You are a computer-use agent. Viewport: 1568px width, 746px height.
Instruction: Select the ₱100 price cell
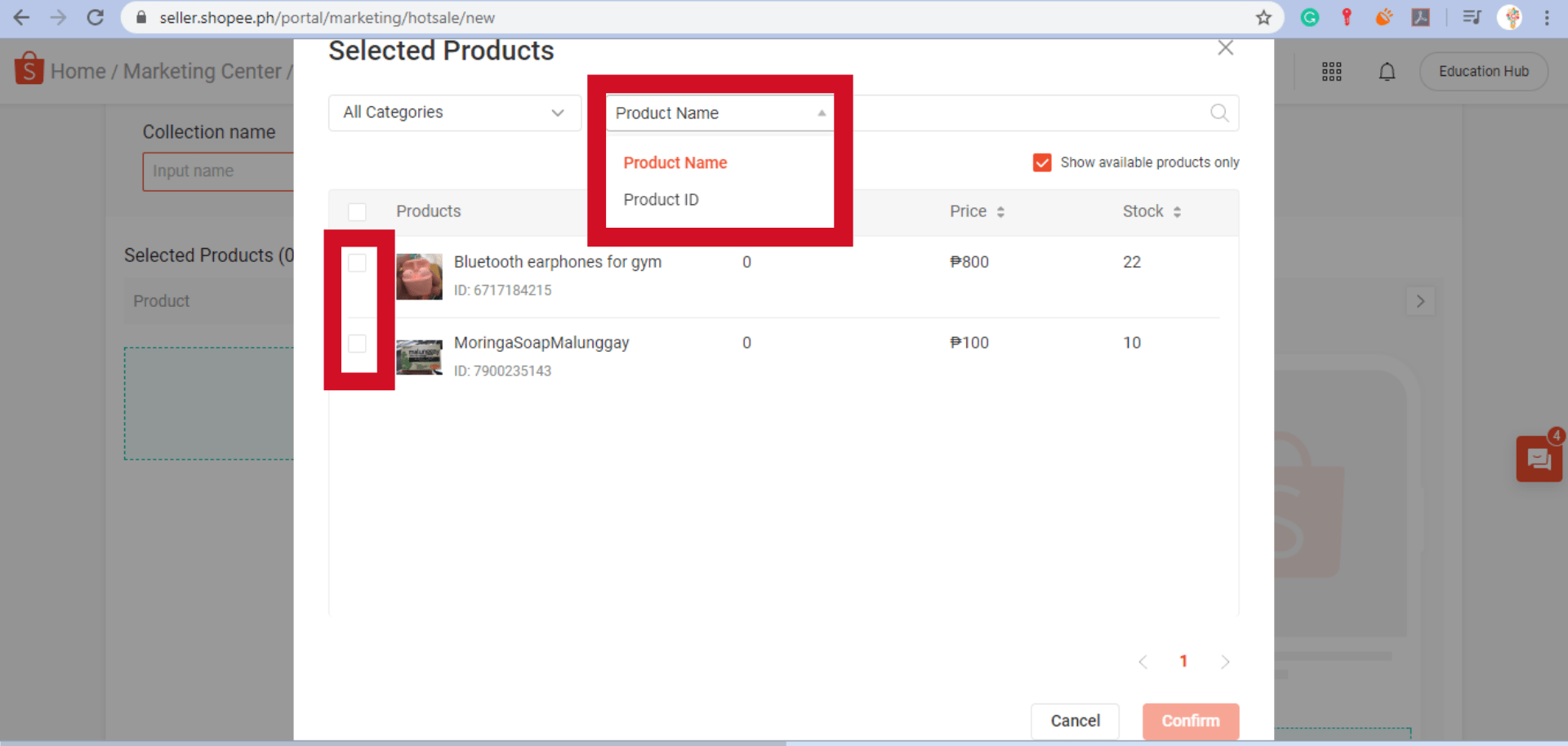point(969,343)
